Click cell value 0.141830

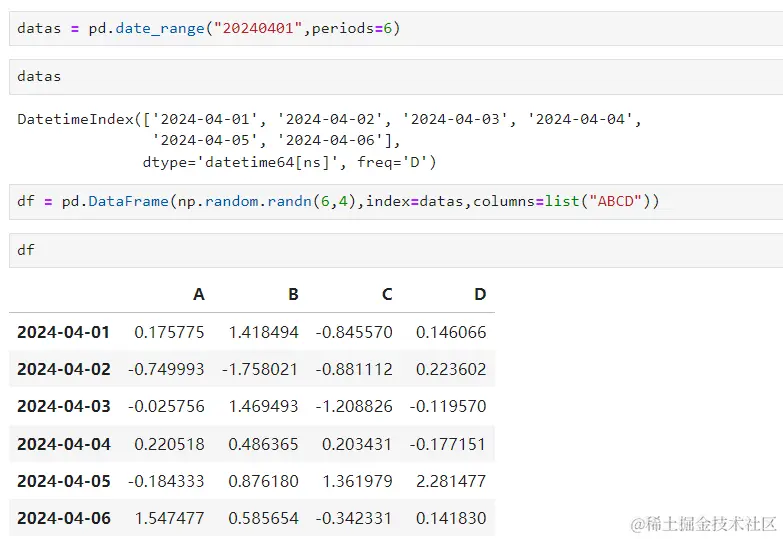tap(451, 518)
